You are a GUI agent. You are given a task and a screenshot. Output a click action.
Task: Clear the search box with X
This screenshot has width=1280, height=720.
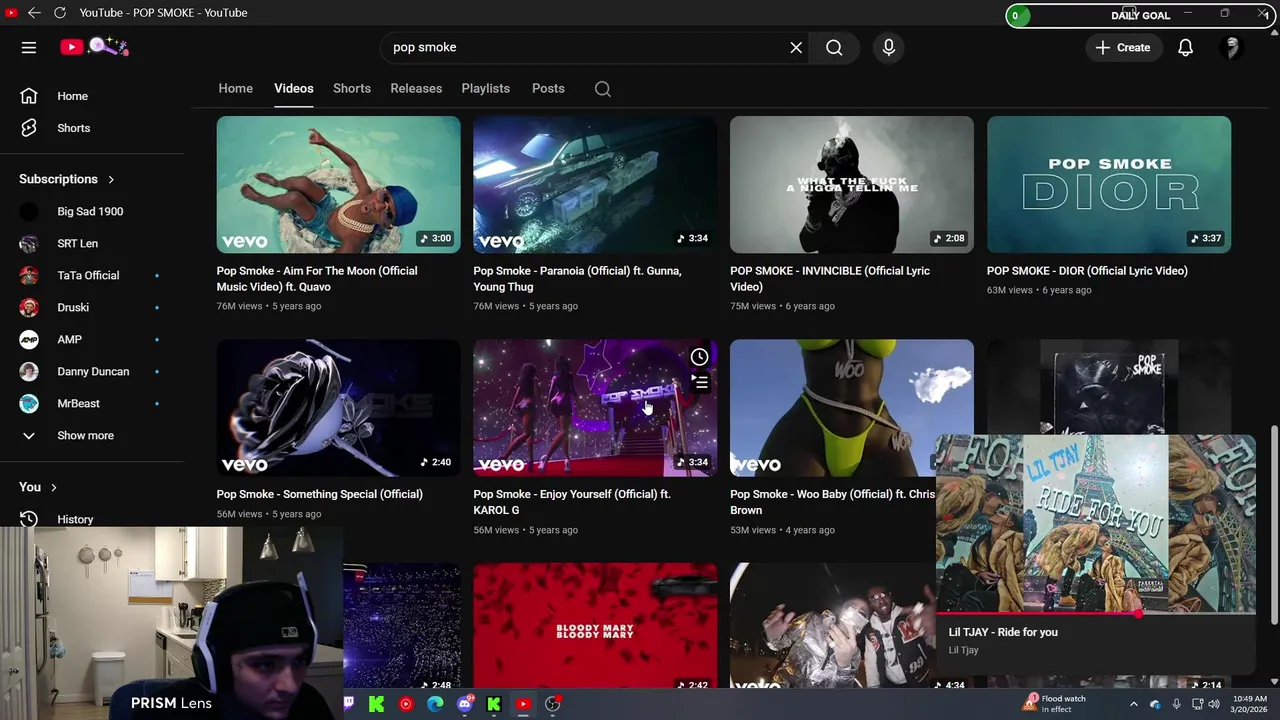[x=796, y=47]
